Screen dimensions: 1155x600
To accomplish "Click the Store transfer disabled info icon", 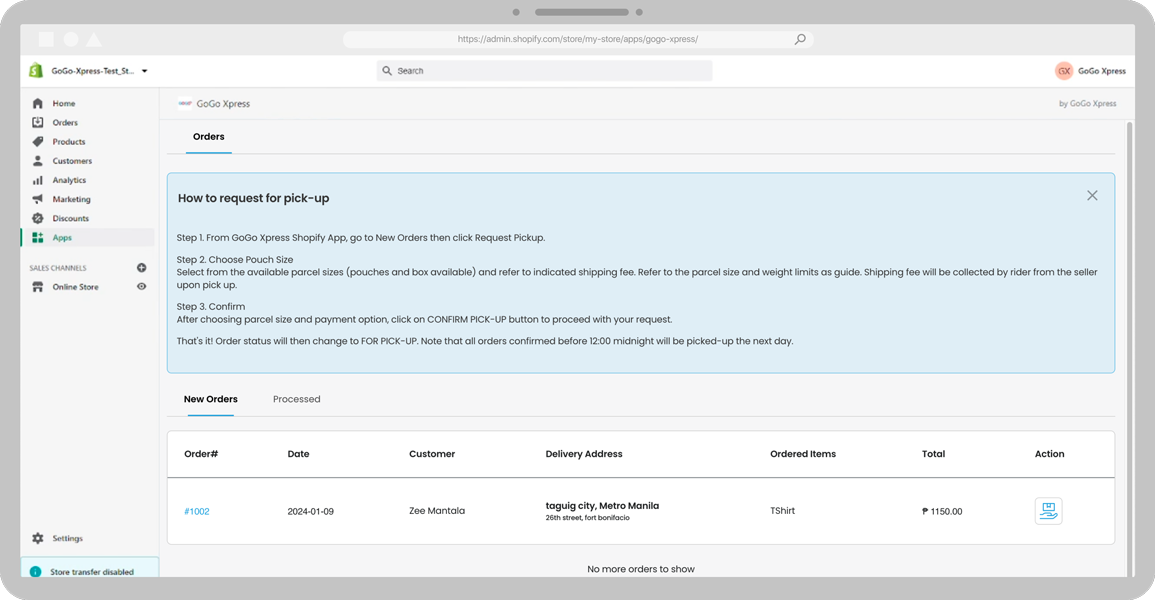I will tap(35, 572).
